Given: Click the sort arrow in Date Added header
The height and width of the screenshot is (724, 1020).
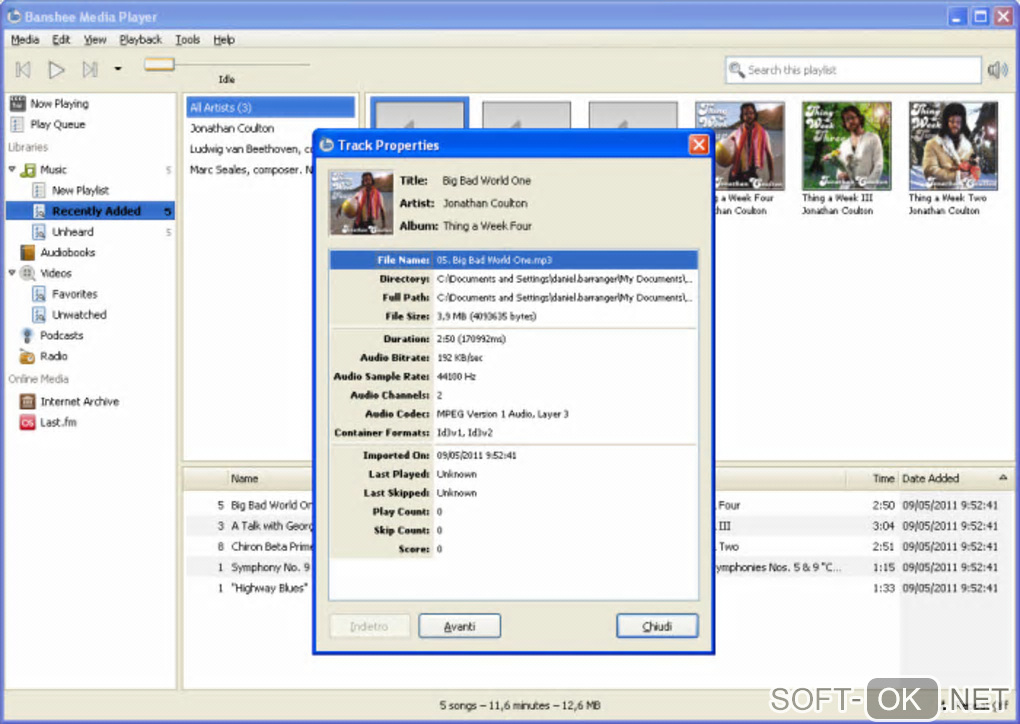Looking at the screenshot, I should tap(1002, 477).
